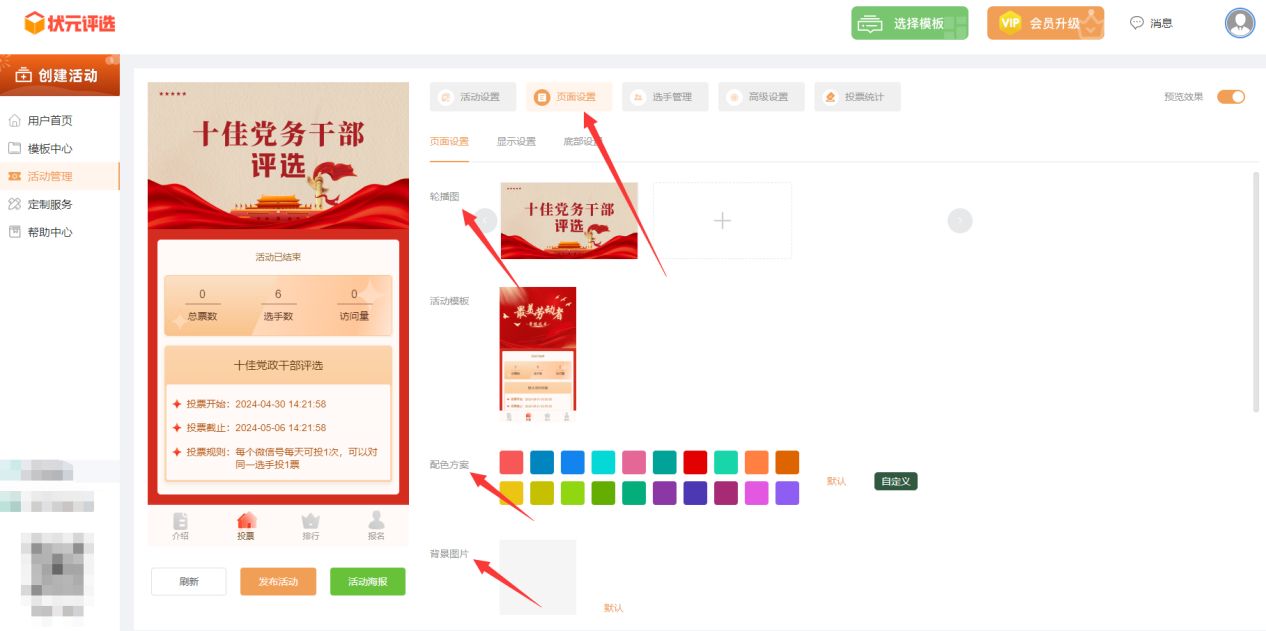Open the user avatar at top right
The height and width of the screenshot is (631, 1266).
pos(1238,23)
